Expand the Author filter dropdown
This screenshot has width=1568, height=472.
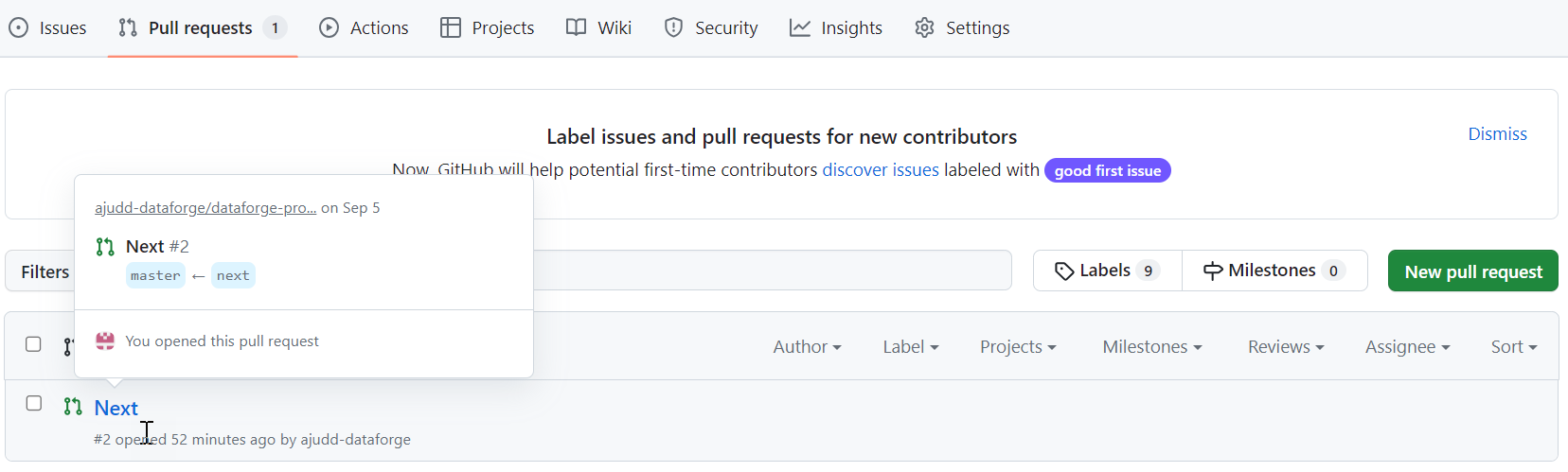pos(807,347)
